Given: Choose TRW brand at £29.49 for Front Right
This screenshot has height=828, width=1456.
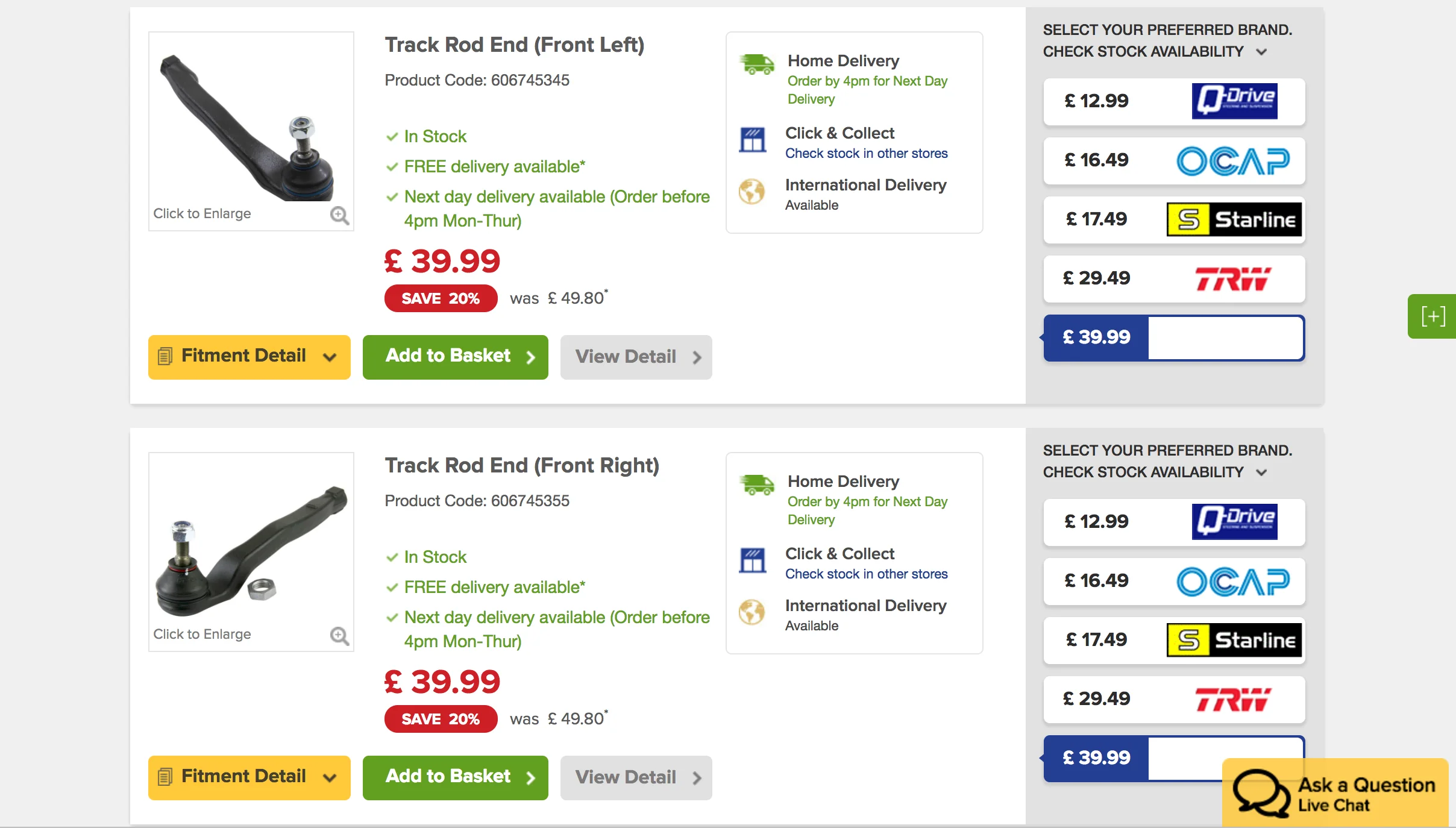Looking at the screenshot, I should tap(1174, 699).
